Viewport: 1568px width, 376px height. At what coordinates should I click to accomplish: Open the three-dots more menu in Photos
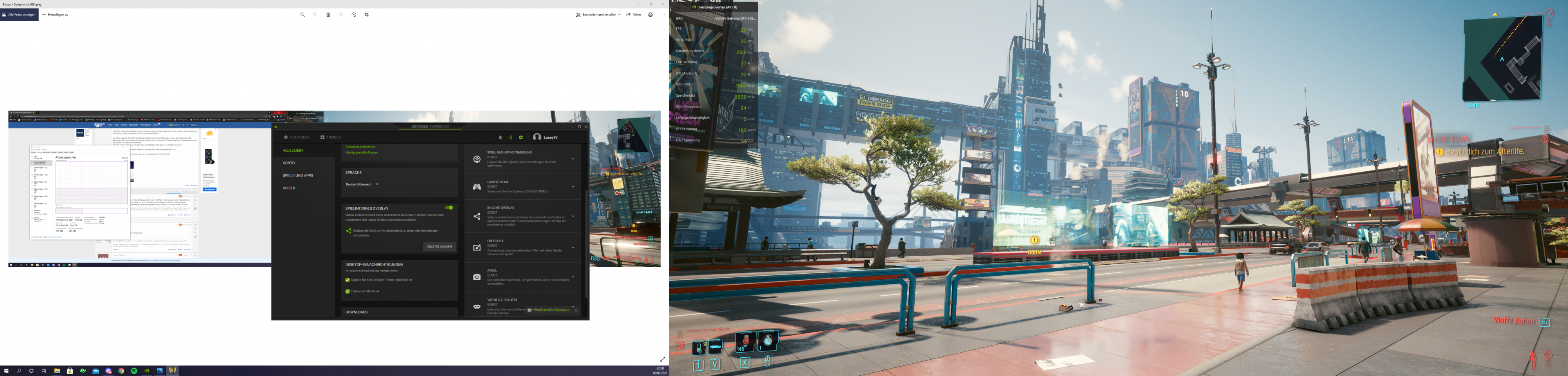(x=663, y=15)
